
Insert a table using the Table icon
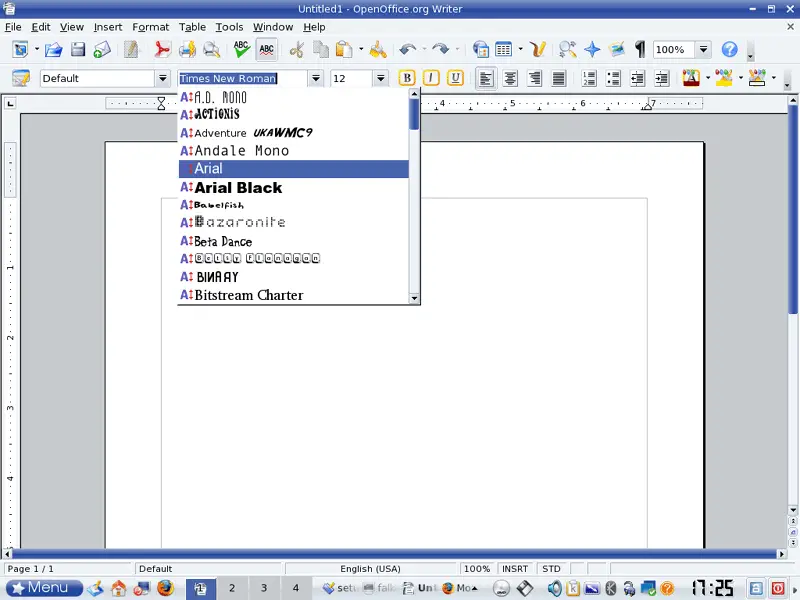coord(504,49)
